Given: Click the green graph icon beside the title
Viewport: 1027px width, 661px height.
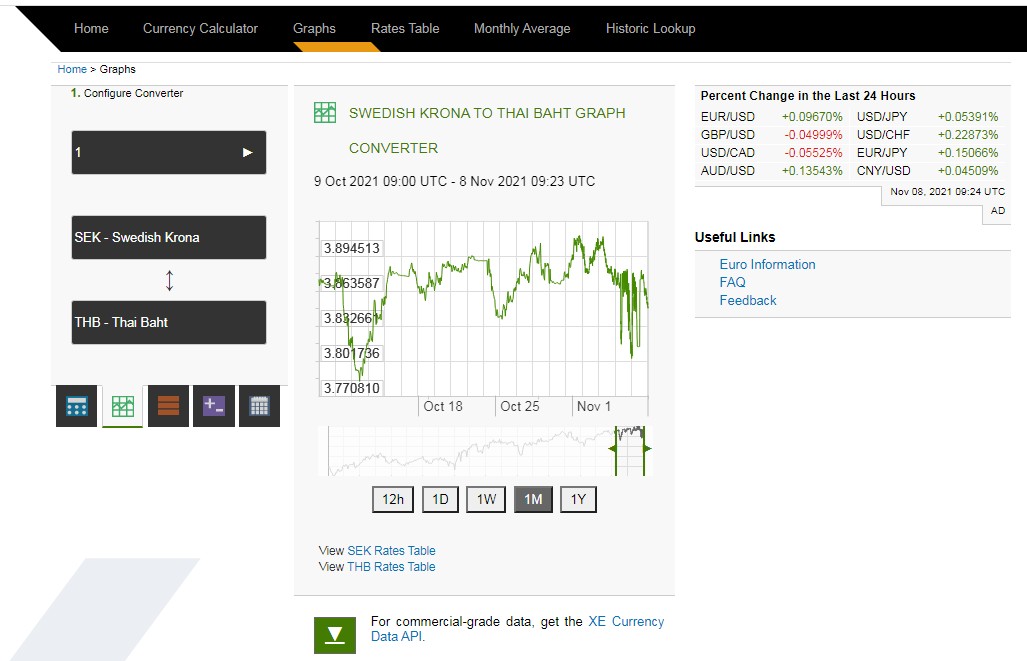Looking at the screenshot, I should click(325, 113).
